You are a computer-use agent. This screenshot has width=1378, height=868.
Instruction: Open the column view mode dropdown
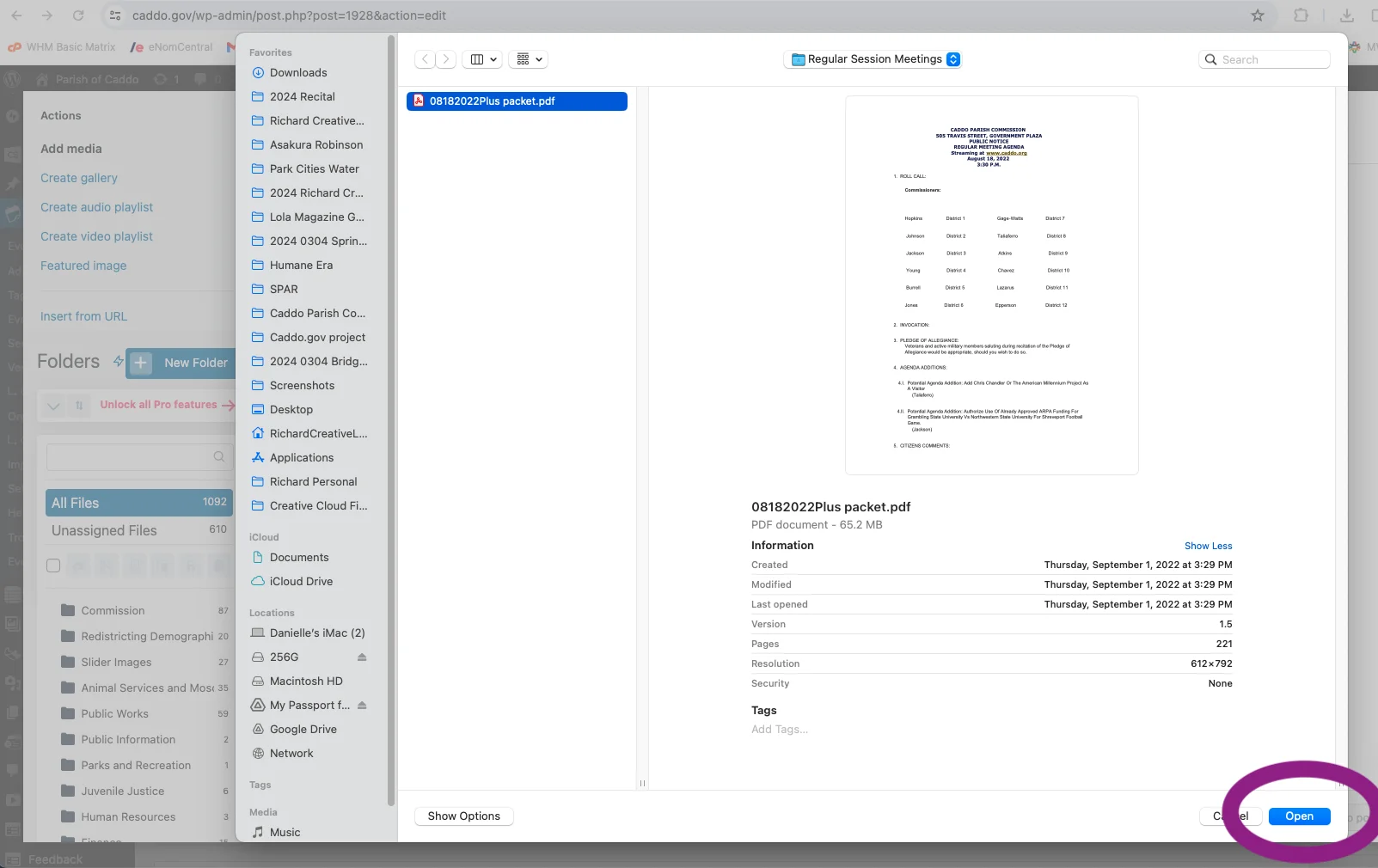pos(484,59)
